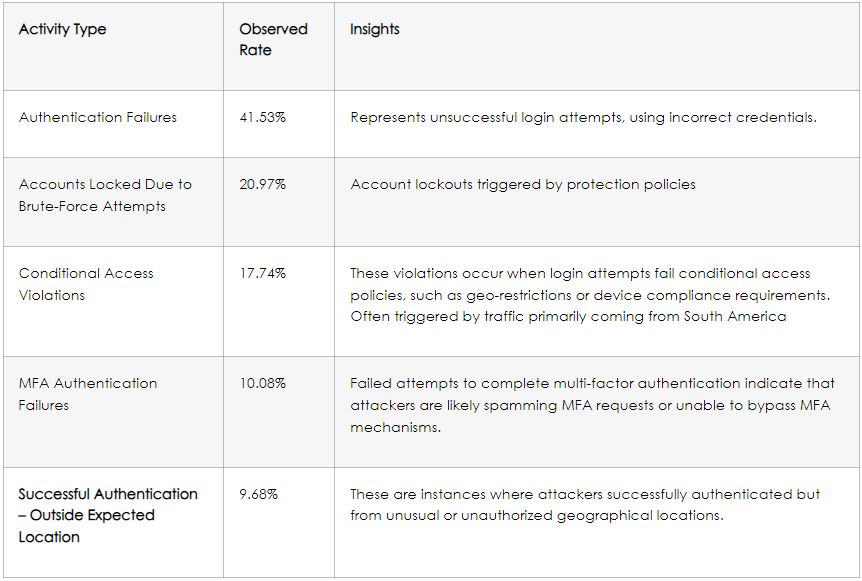This screenshot has width=862, height=581.
Task: Select the Observed Rate column header
Action: pos(272,39)
